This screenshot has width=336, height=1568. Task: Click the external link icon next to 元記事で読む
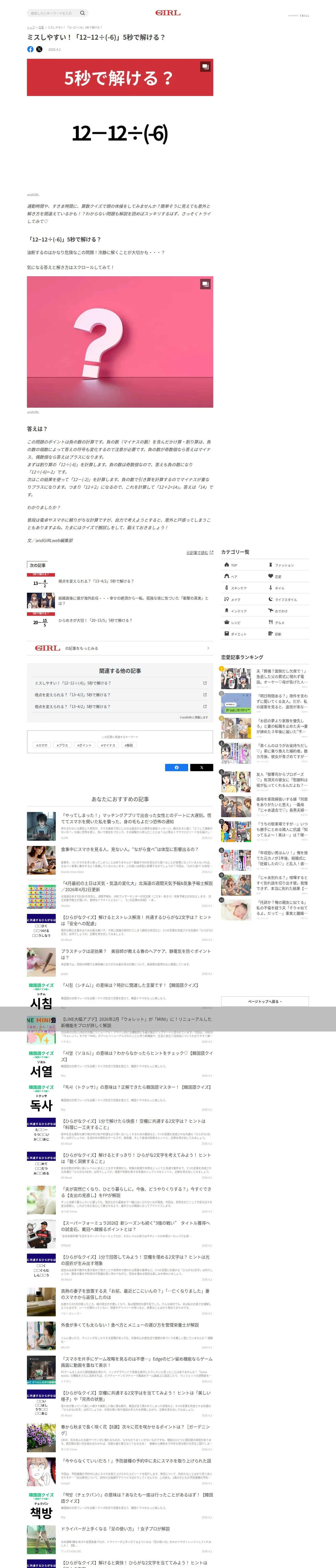[212, 553]
